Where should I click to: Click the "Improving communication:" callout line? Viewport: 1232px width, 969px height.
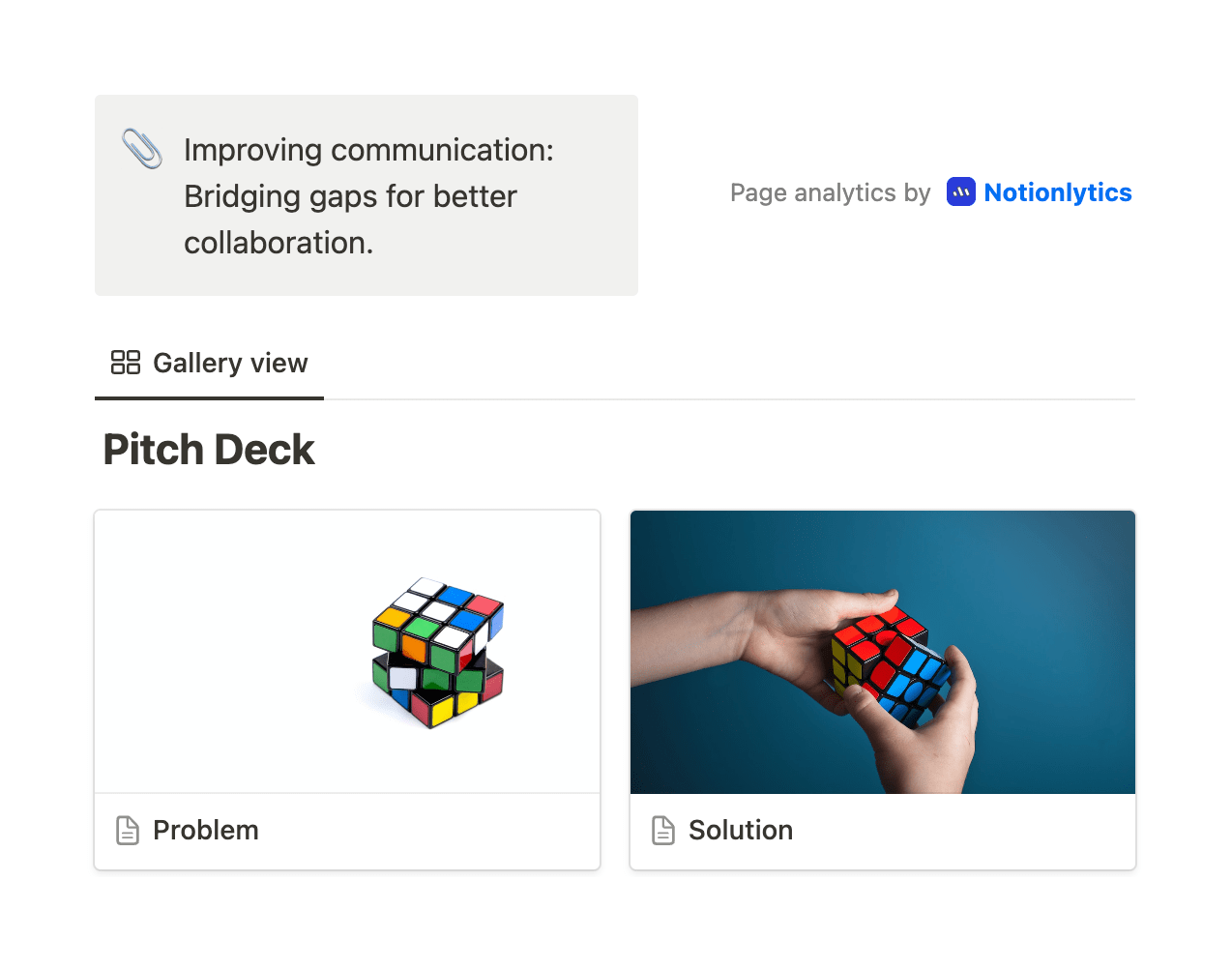[x=368, y=150]
